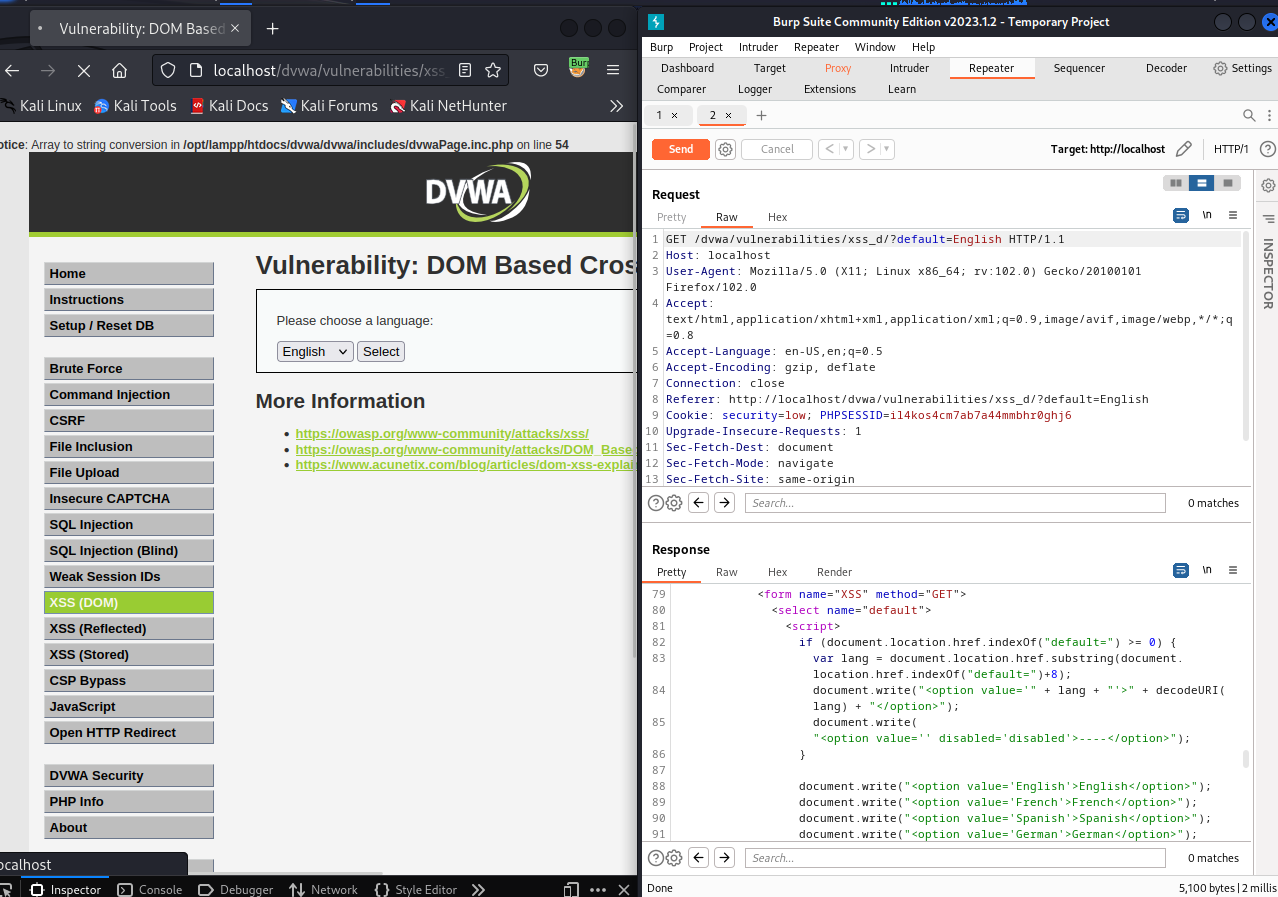1278x897 pixels.
Task: Open Burp Settings
Action: pos(1242,68)
